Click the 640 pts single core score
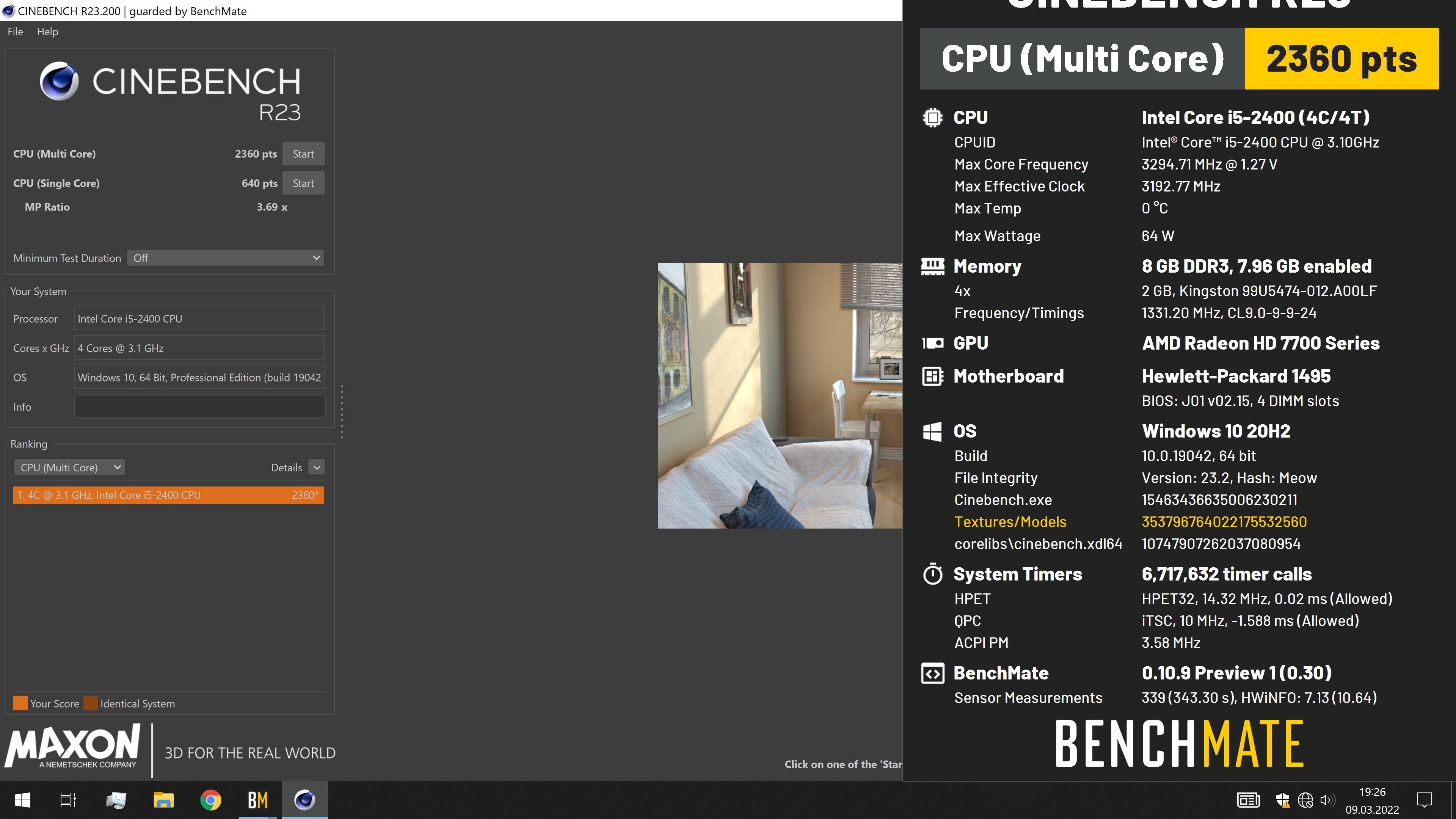Viewport: 1456px width, 819px height. (x=259, y=183)
